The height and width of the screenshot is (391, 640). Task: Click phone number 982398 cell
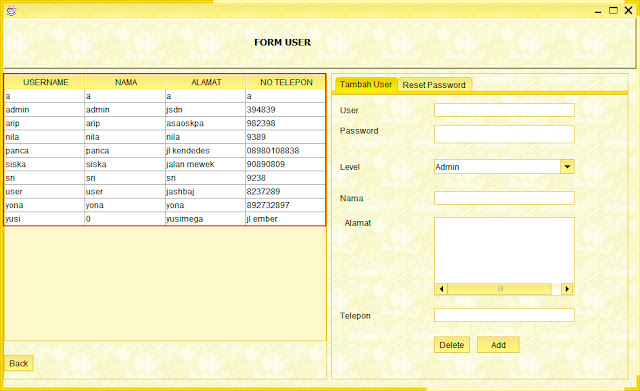point(285,123)
